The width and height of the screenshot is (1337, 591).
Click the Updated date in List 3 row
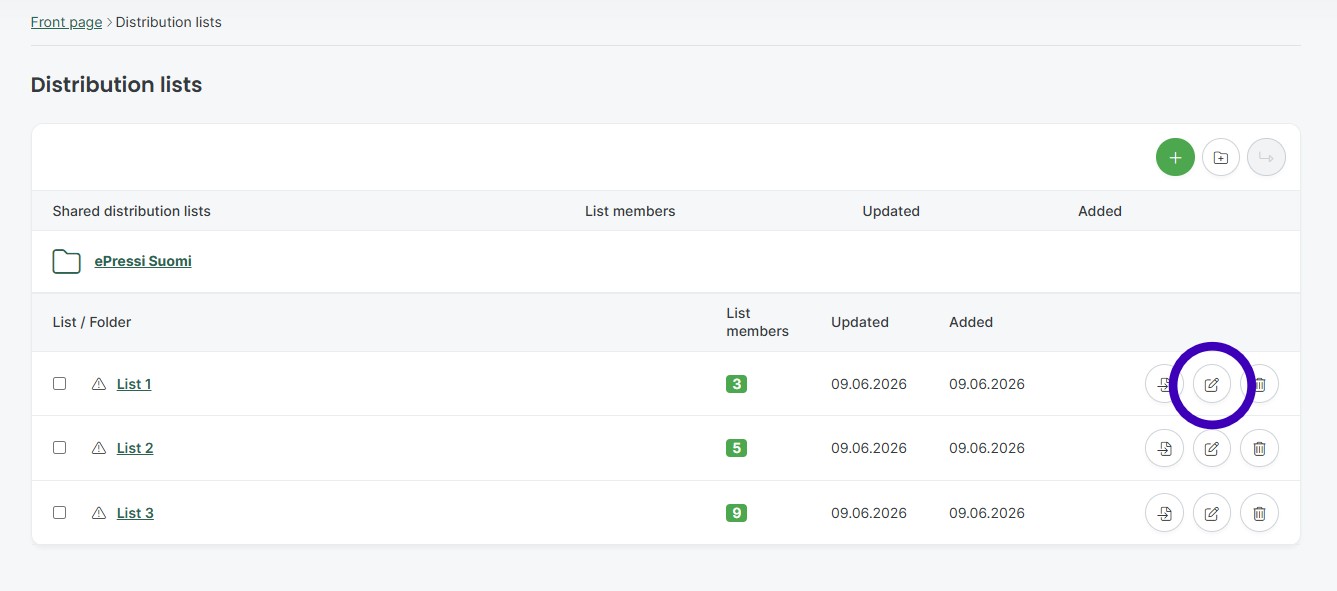click(x=869, y=513)
